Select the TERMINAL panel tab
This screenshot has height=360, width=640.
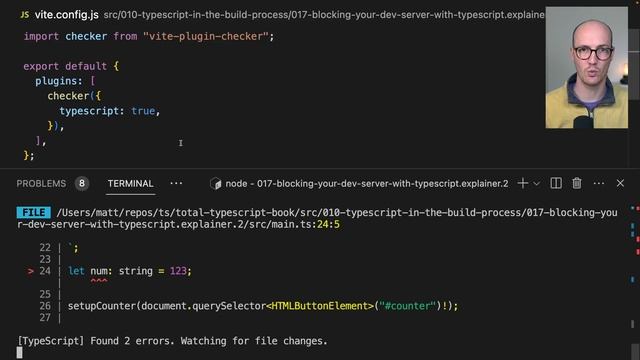click(x=131, y=184)
